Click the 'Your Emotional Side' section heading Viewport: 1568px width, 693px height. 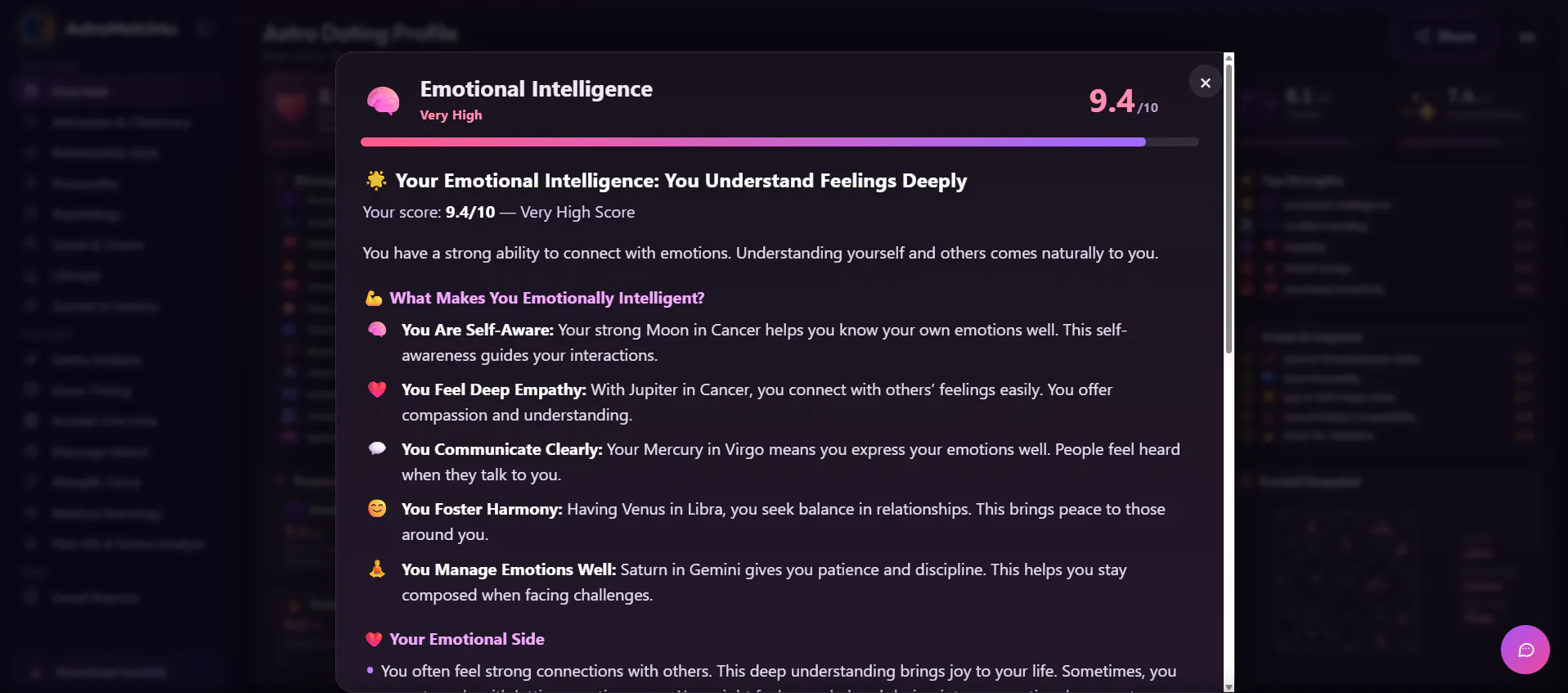466,639
